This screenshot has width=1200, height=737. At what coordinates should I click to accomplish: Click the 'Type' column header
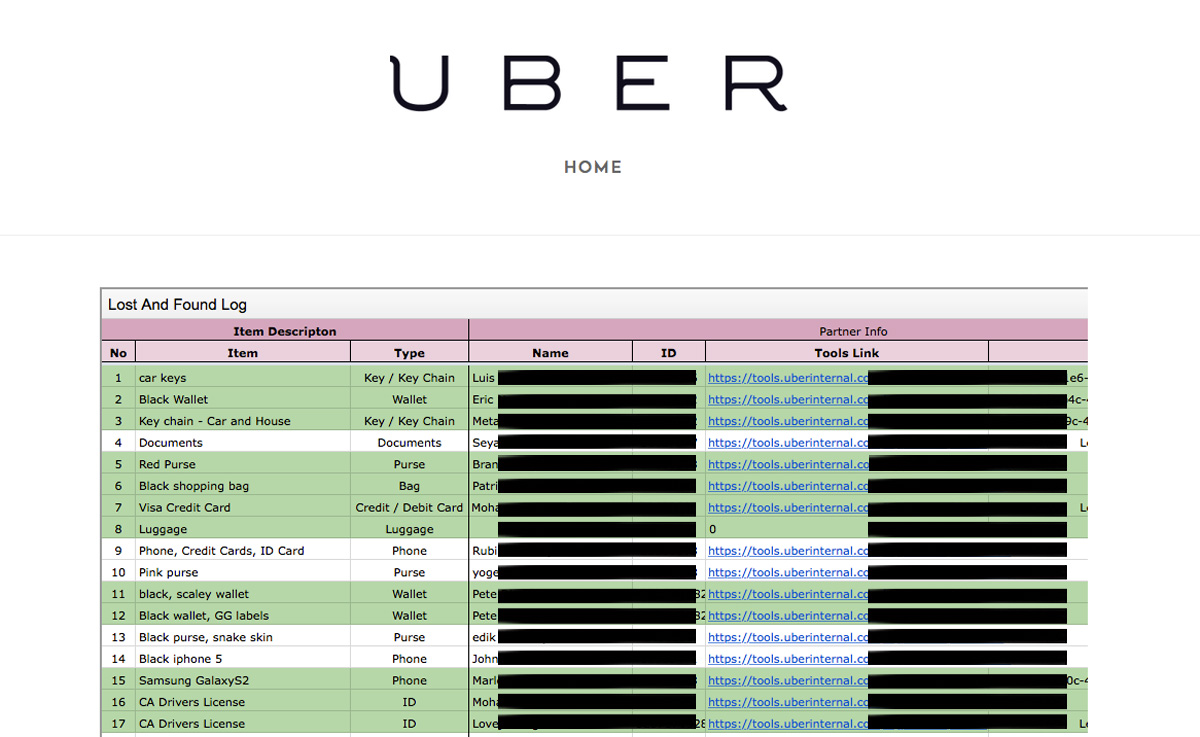coord(409,353)
